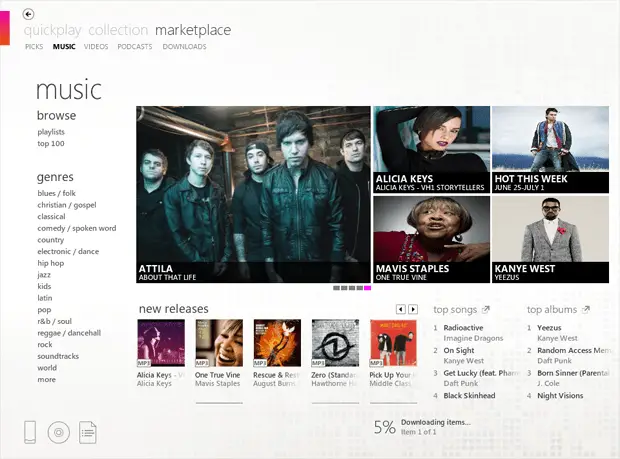Play top song Get Lucky
Viewport: 620px width, 459px height.
(x=481, y=373)
